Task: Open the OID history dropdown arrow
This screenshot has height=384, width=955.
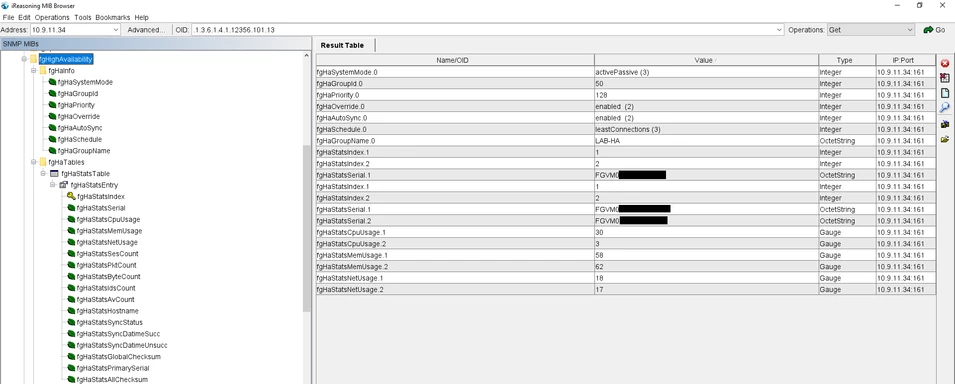Action: point(780,30)
